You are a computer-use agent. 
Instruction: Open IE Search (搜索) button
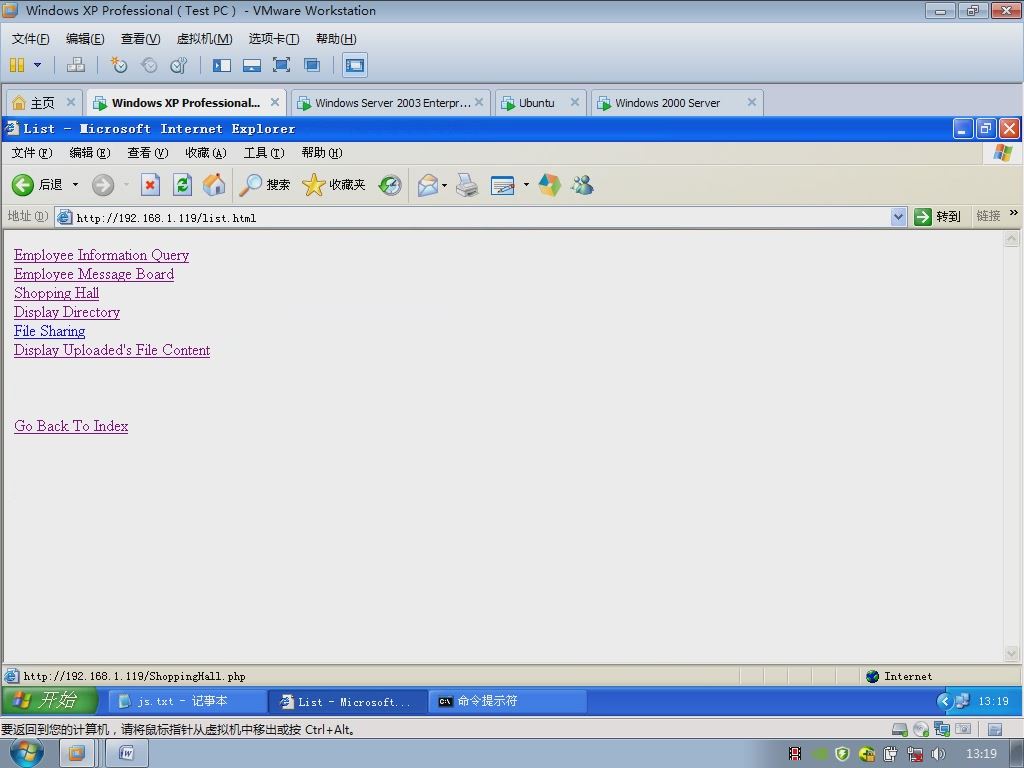(264, 185)
